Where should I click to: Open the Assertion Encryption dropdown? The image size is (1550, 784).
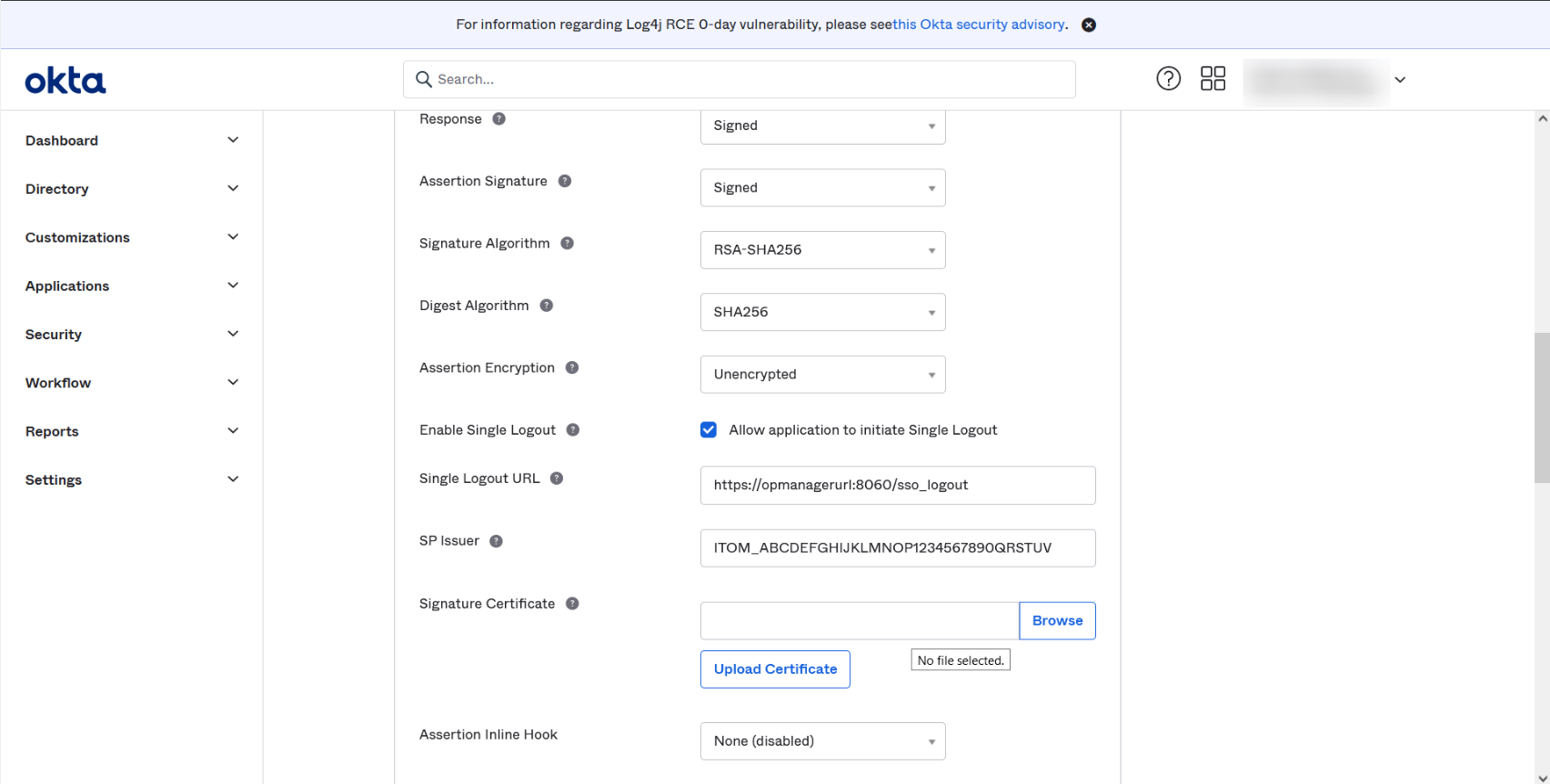(x=822, y=375)
